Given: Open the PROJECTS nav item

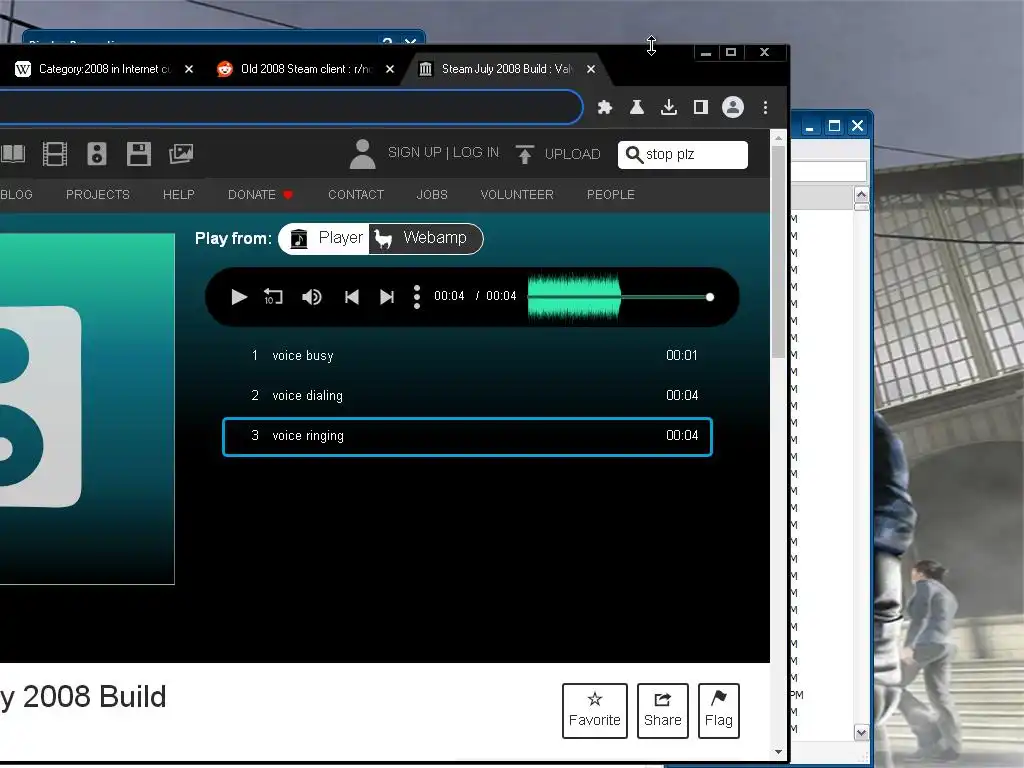Looking at the screenshot, I should tap(98, 195).
